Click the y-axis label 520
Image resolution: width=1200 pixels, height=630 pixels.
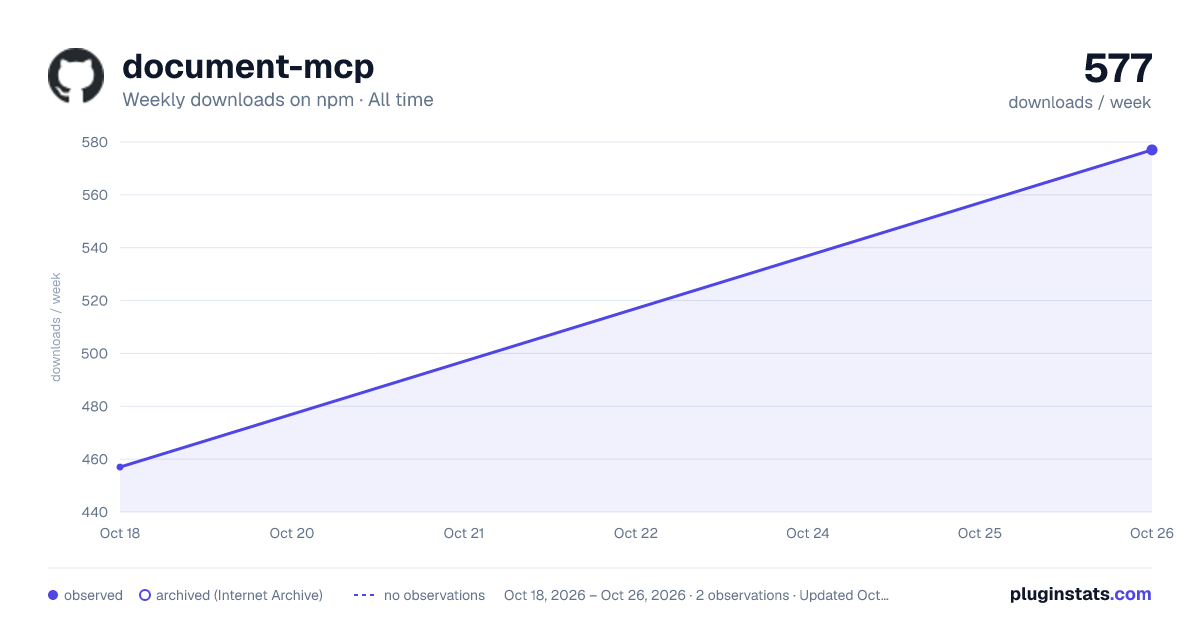point(94,301)
